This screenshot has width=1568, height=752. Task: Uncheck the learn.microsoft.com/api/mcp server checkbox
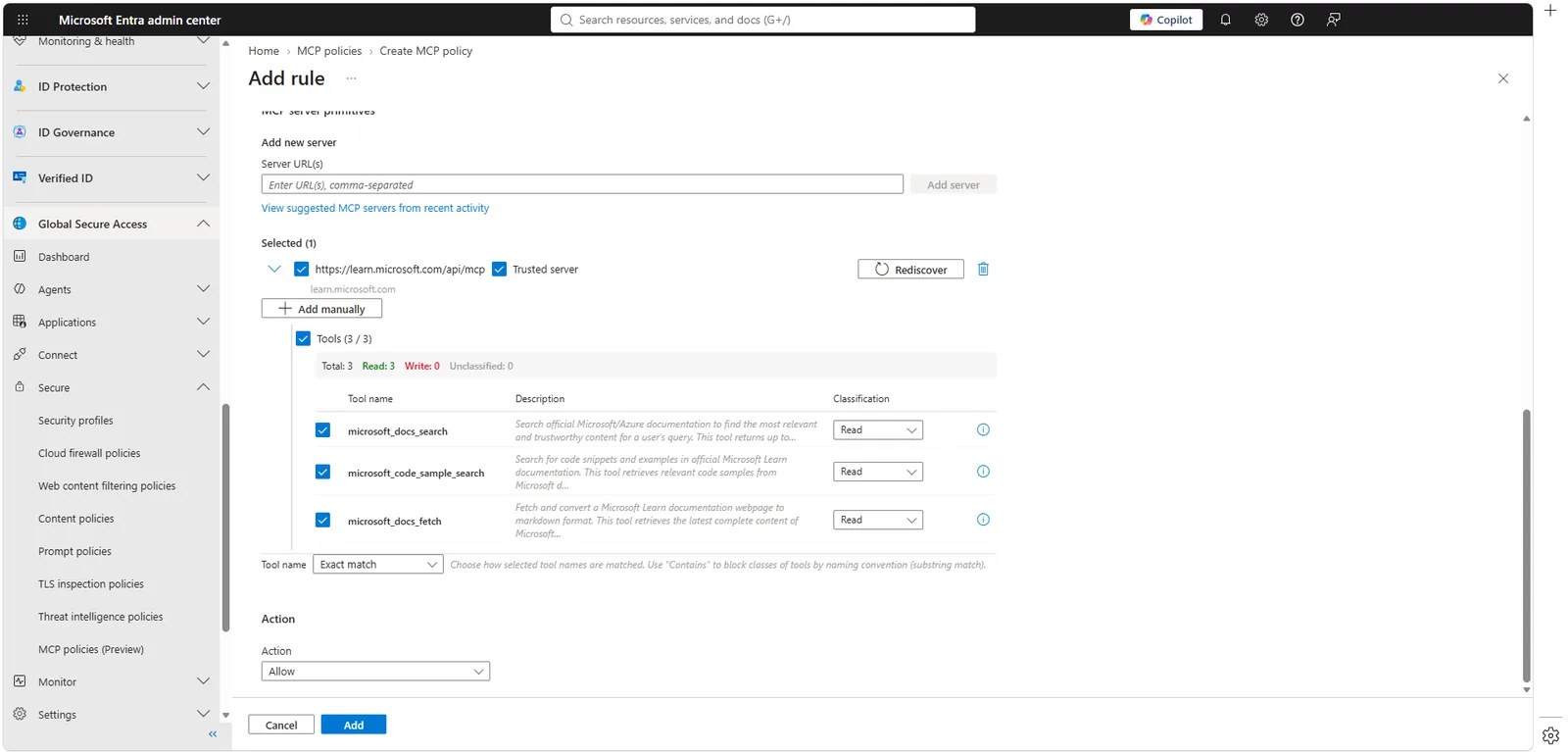click(301, 269)
